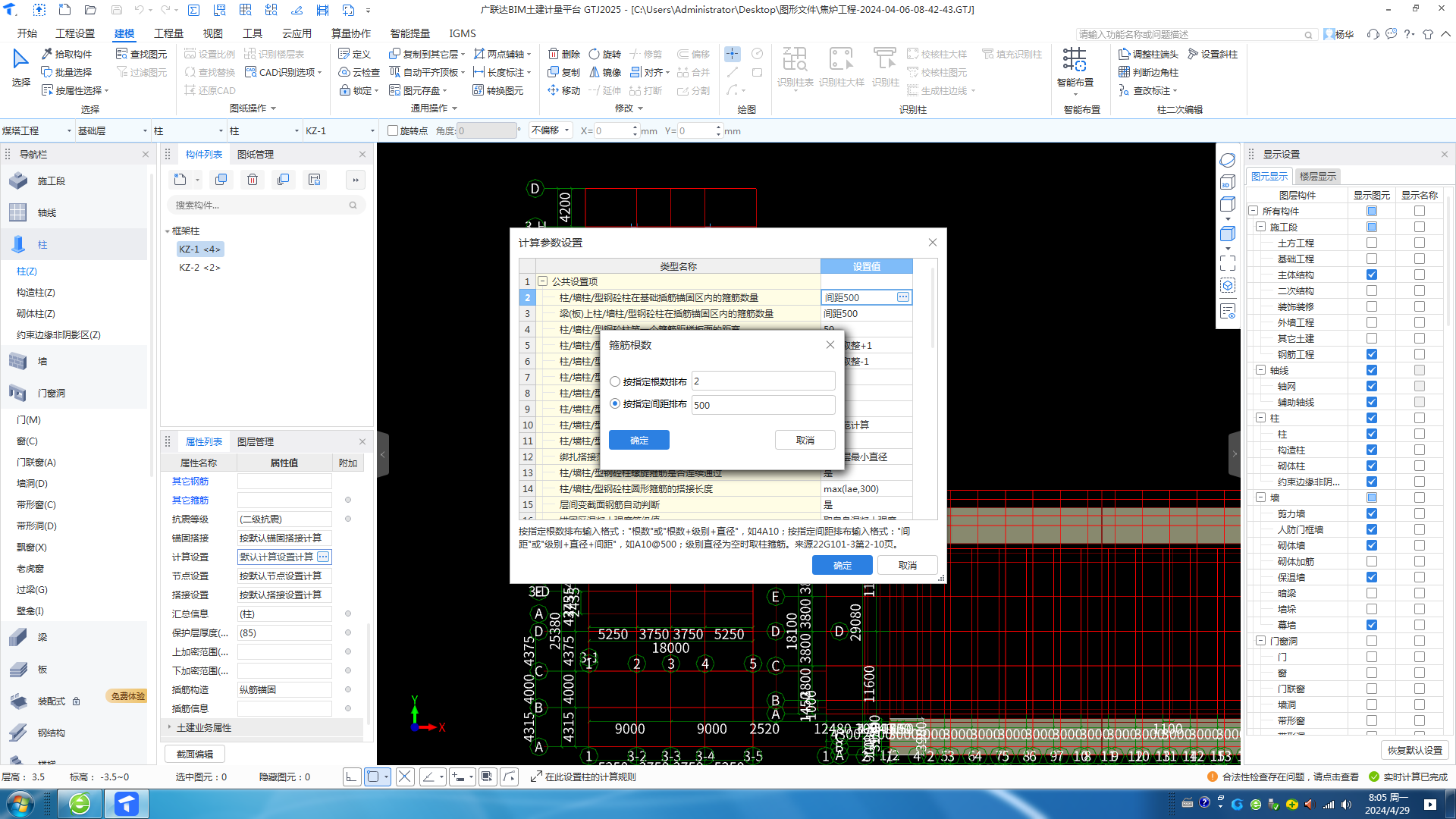Open the 查找图元 find element tool

[x=141, y=54]
